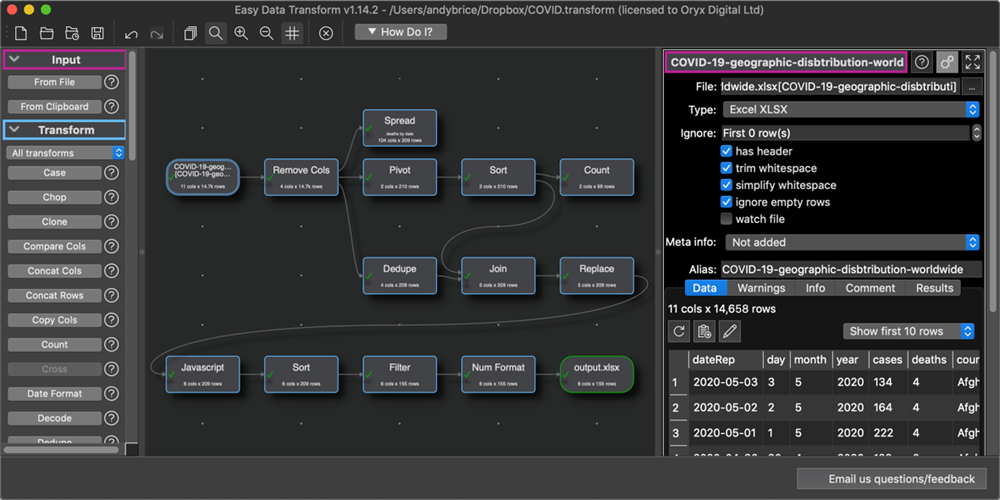
Task: Enable the 'watch file' checkbox
Action: click(727, 219)
